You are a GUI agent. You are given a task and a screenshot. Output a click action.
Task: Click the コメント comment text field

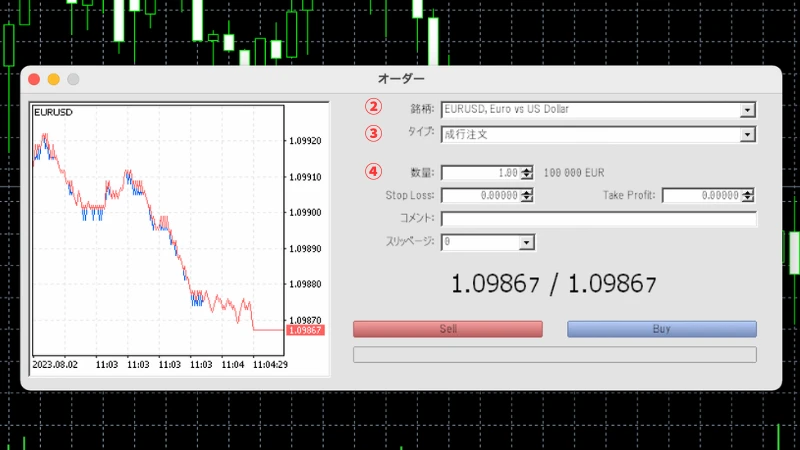[x=598, y=219]
